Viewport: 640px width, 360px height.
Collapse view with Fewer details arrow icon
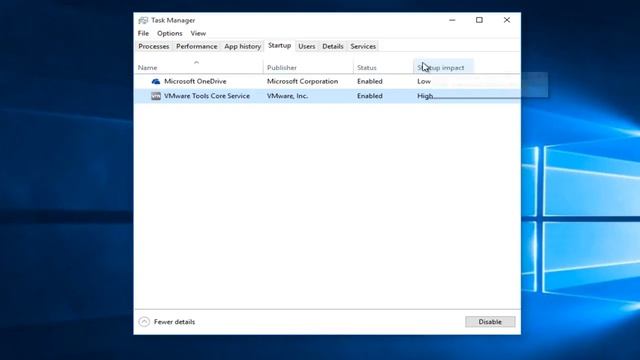tap(144, 322)
